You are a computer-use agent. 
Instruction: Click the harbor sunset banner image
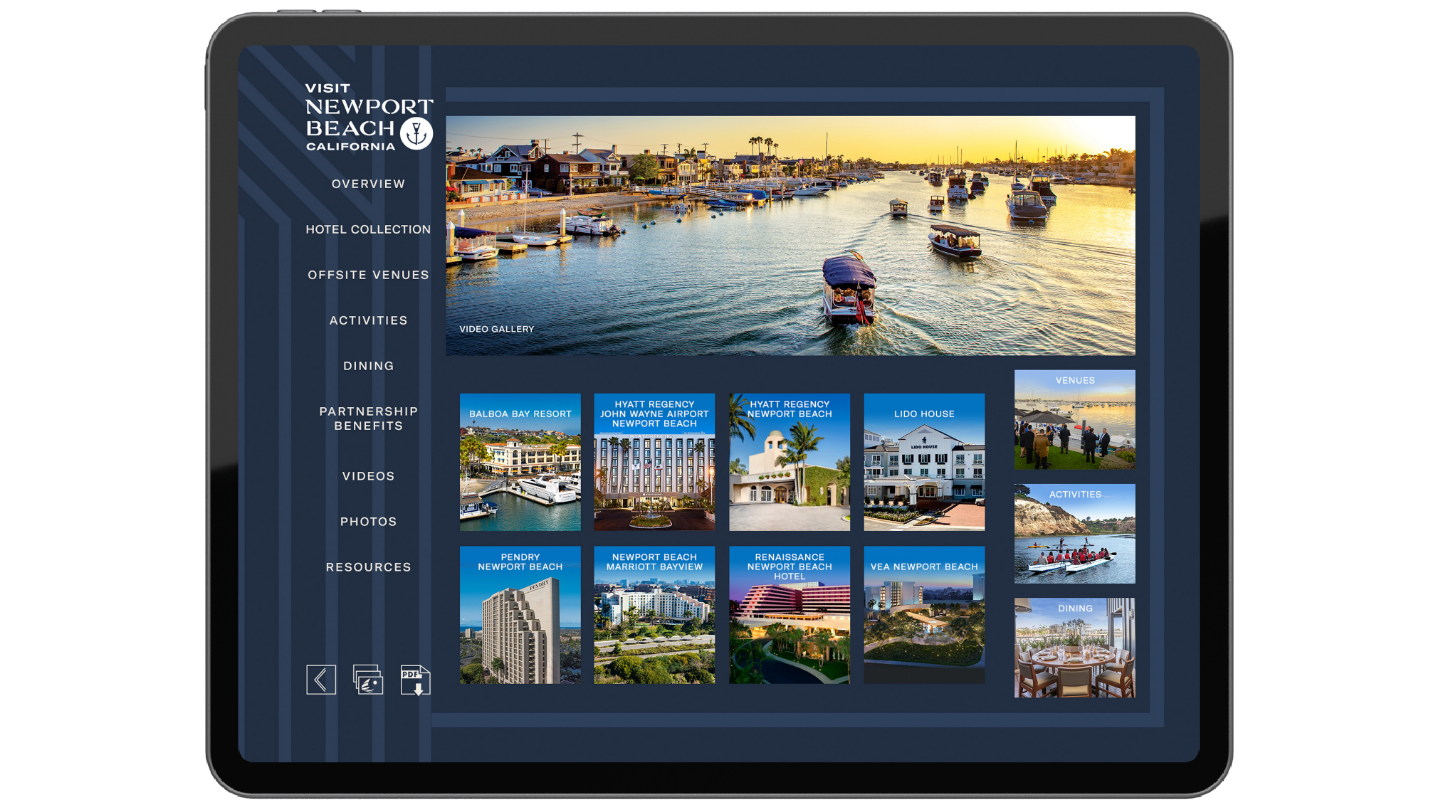(x=790, y=235)
